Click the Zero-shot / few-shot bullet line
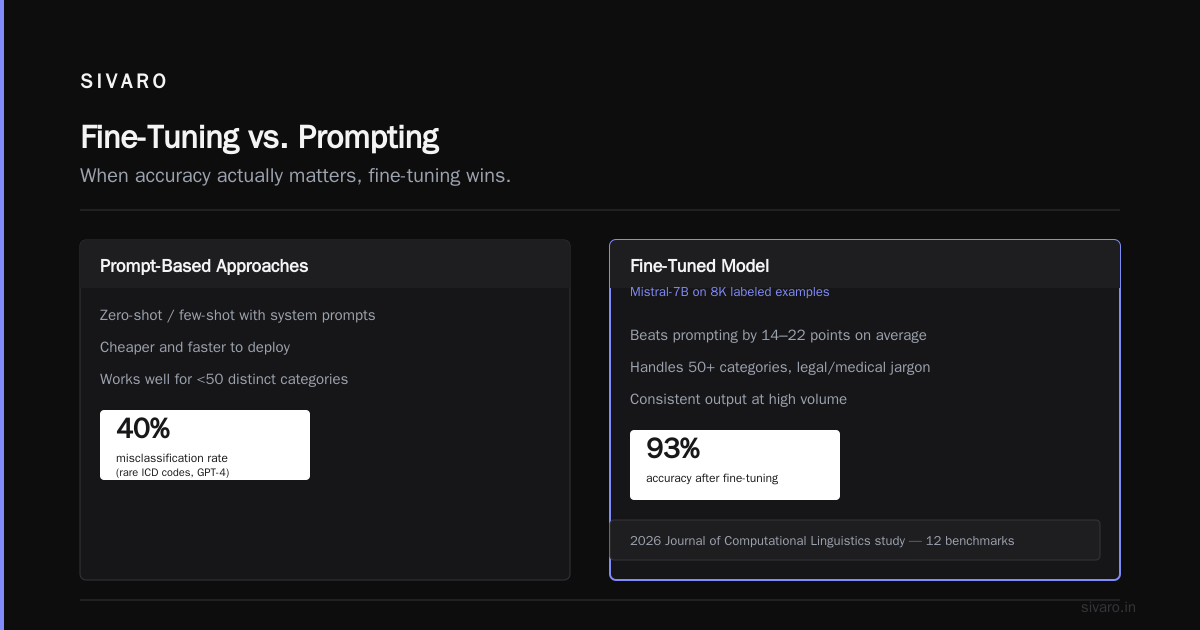 tap(237, 315)
